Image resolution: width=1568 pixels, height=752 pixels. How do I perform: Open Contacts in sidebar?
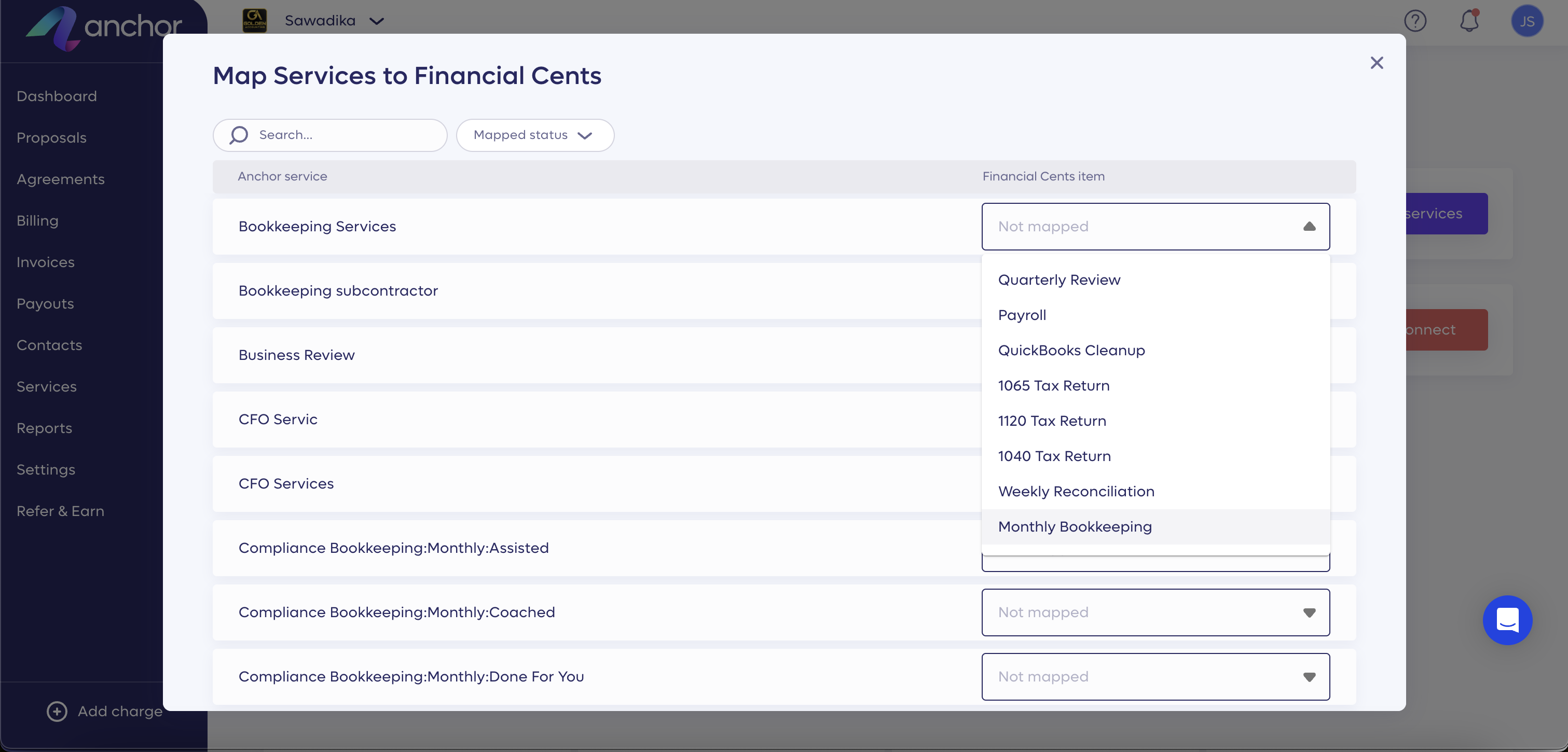click(x=49, y=345)
